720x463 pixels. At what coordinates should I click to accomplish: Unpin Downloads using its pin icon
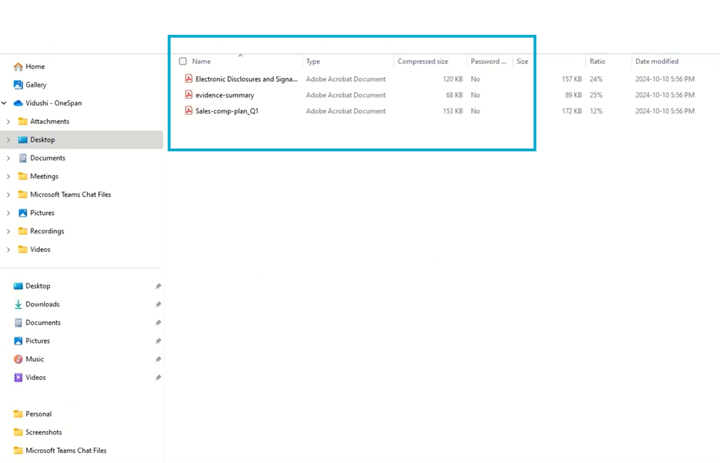pos(158,305)
